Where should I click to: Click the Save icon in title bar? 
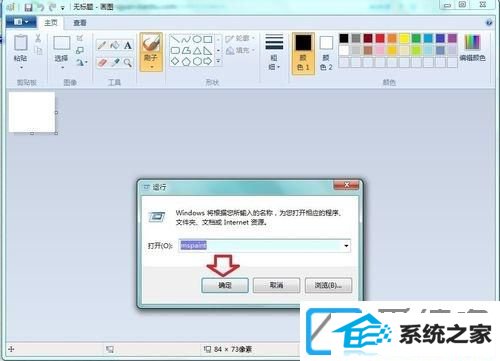pos(28,7)
